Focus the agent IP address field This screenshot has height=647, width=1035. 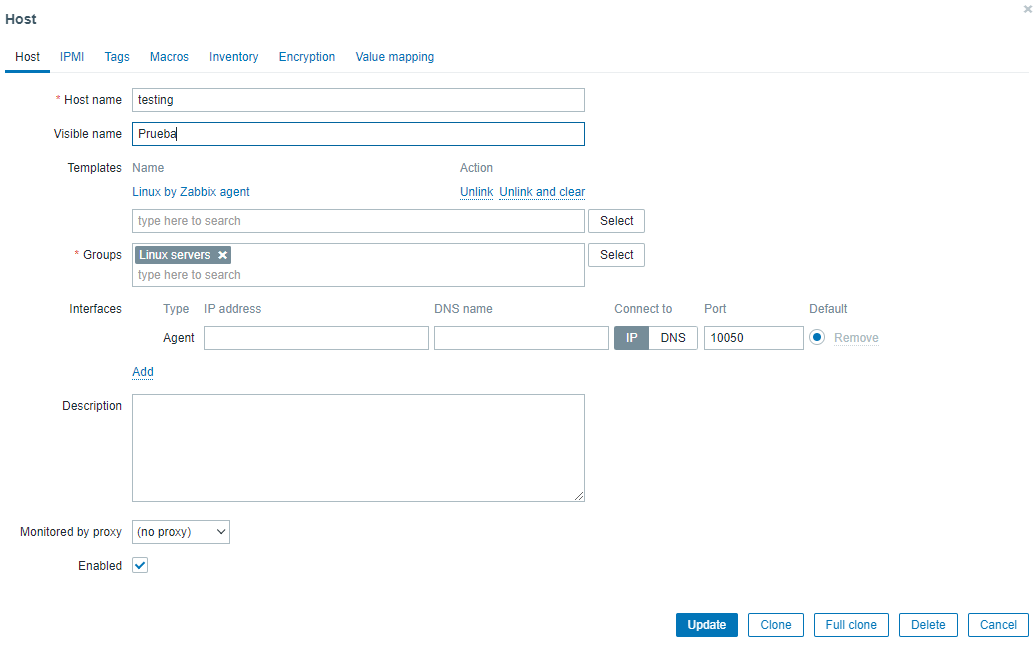point(316,337)
